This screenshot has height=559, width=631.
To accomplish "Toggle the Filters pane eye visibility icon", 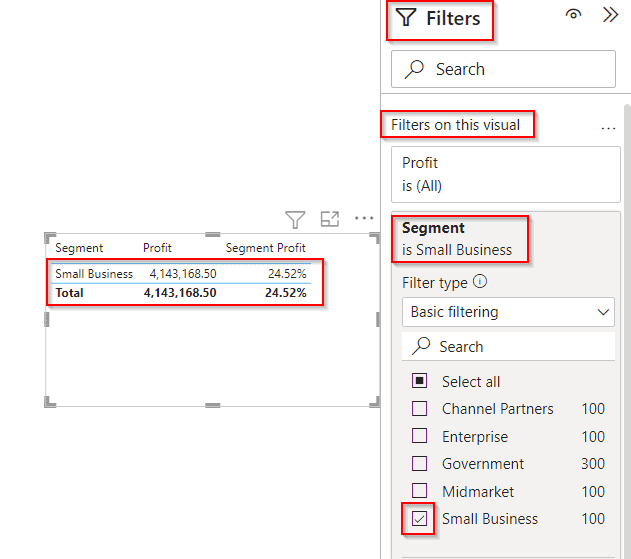I will click(x=573, y=15).
